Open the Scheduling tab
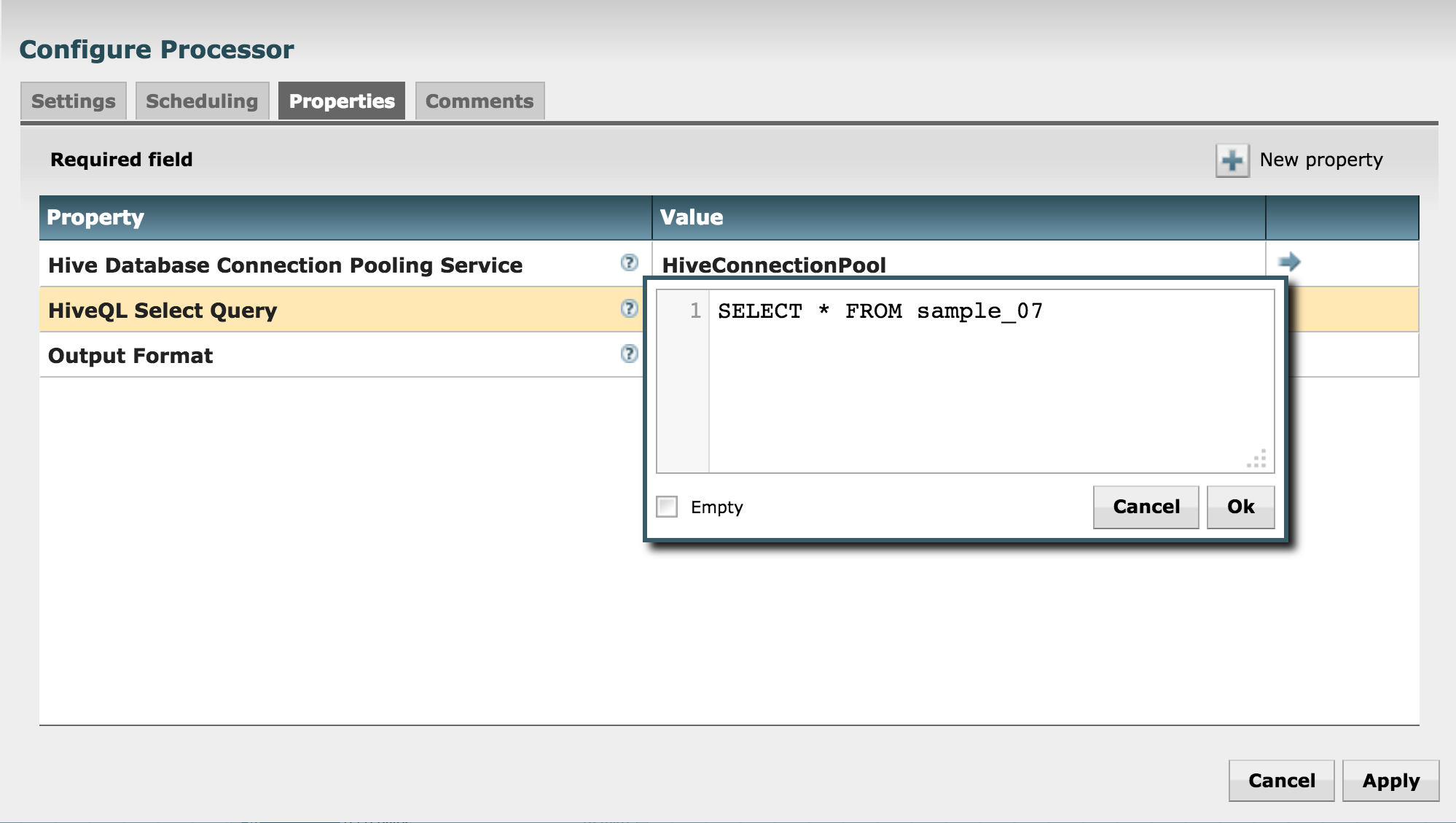1456x823 pixels. point(202,100)
